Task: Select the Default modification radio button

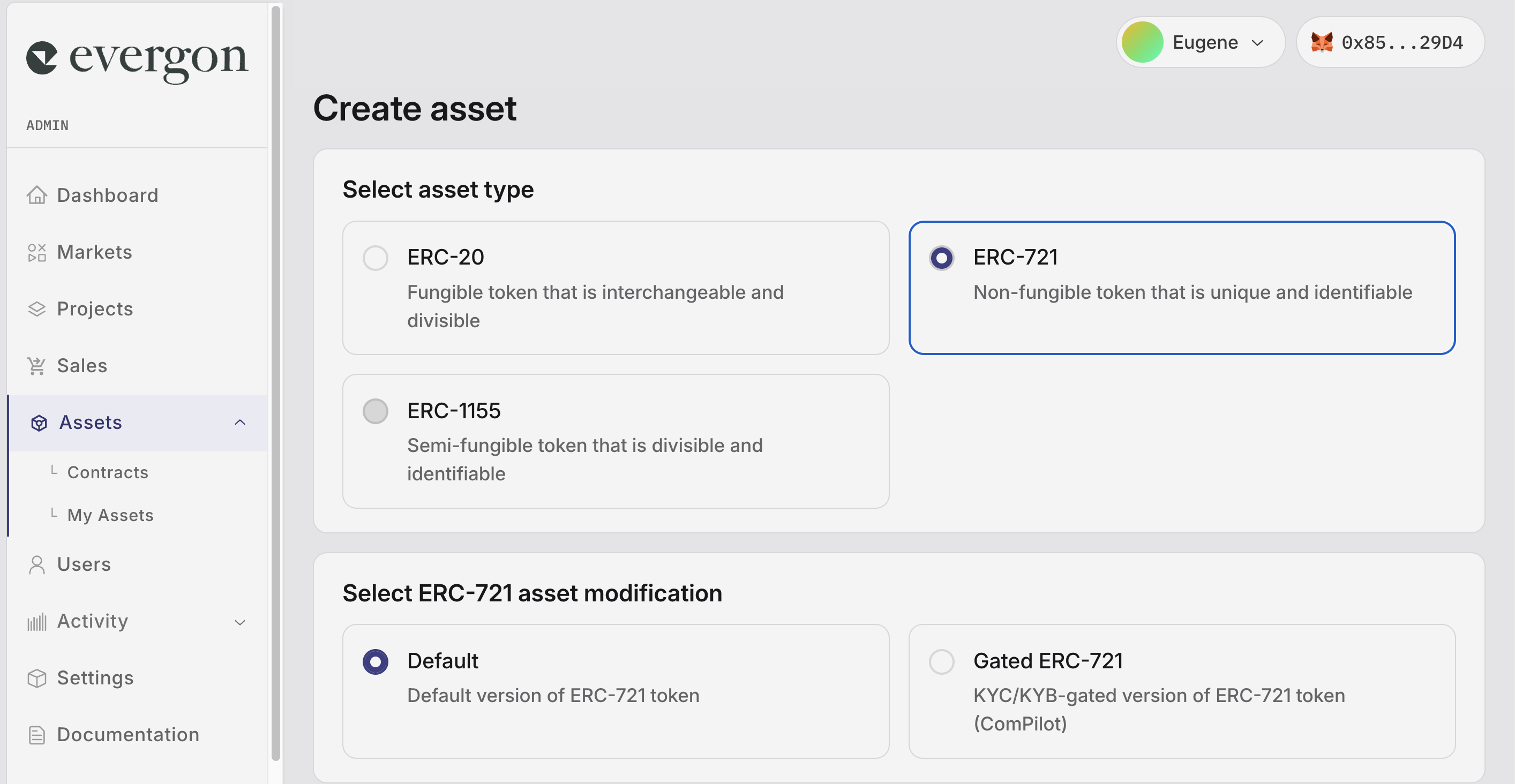Action: click(375, 662)
